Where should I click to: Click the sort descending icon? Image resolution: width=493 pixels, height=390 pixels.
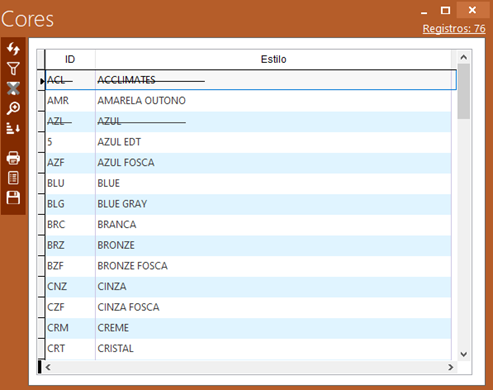(x=13, y=128)
